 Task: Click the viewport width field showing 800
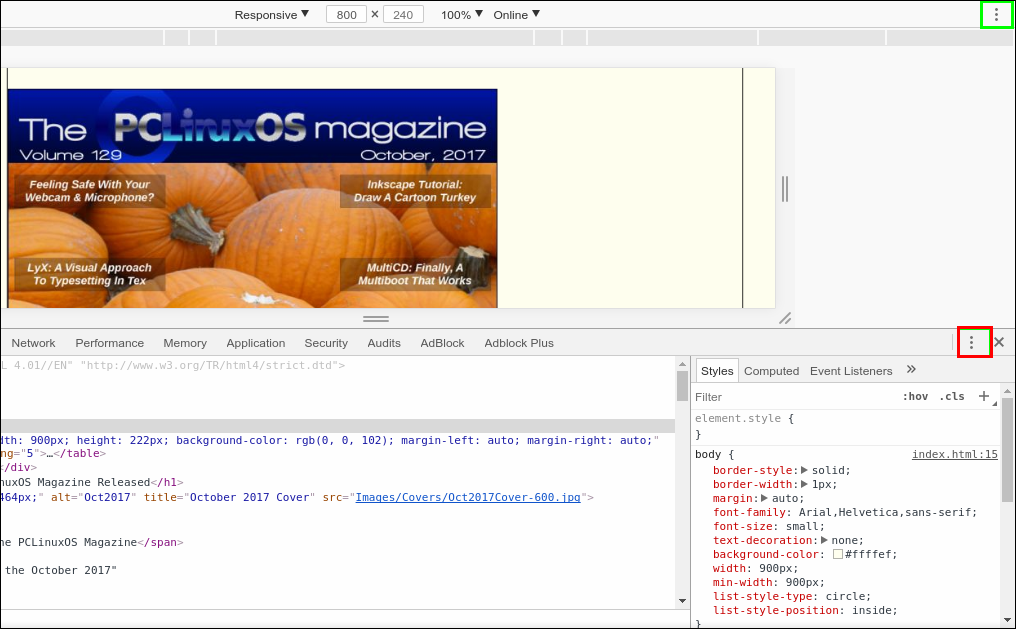[x=346, y=14]
